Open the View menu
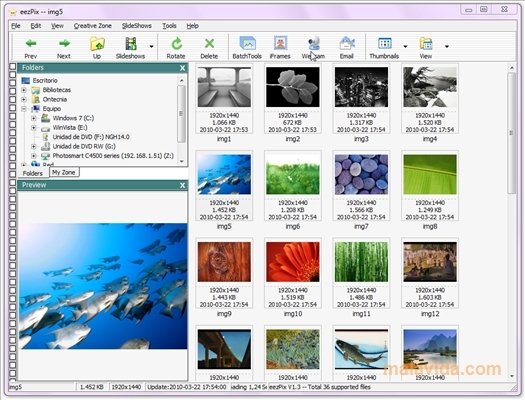Screen dimensions: 525x400 click(x=57, y=26)
